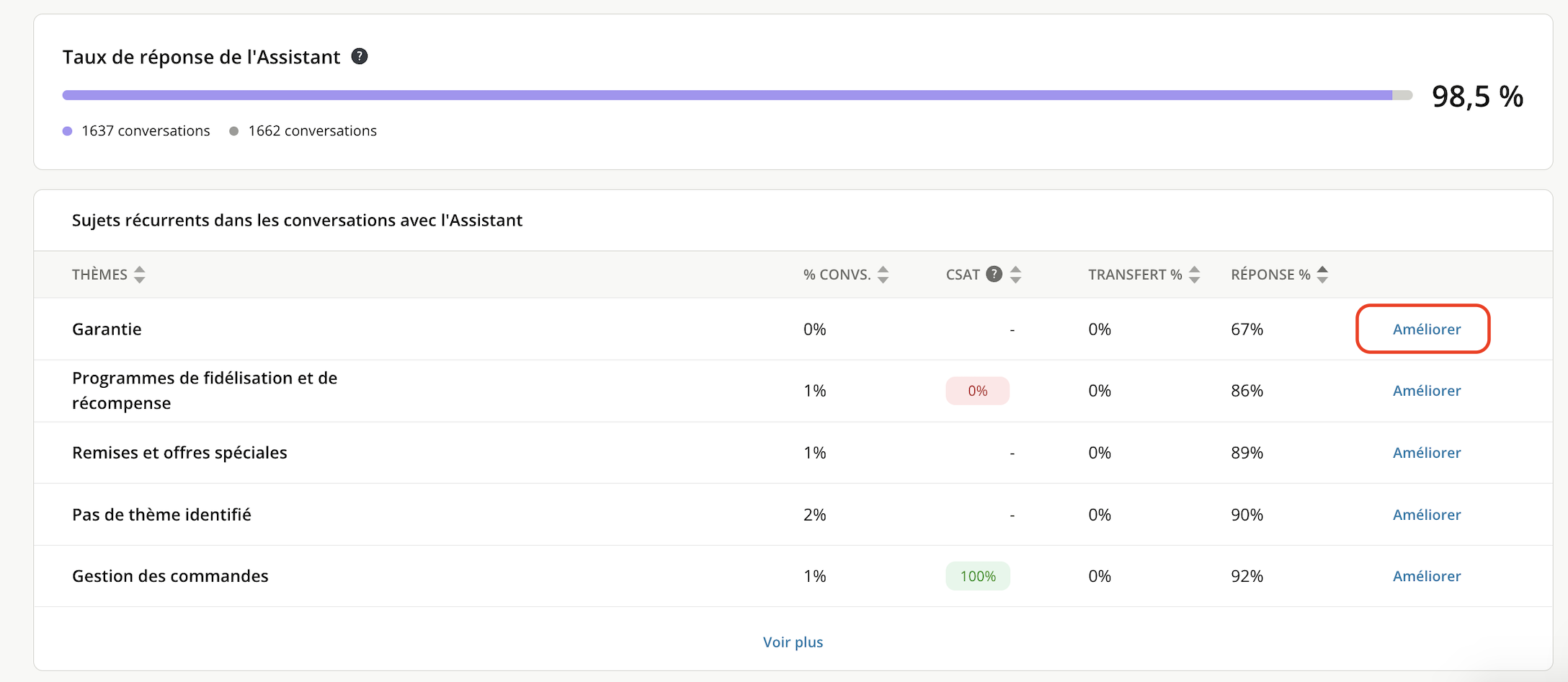Click the red 0% CSAT badge

[977, 391]
